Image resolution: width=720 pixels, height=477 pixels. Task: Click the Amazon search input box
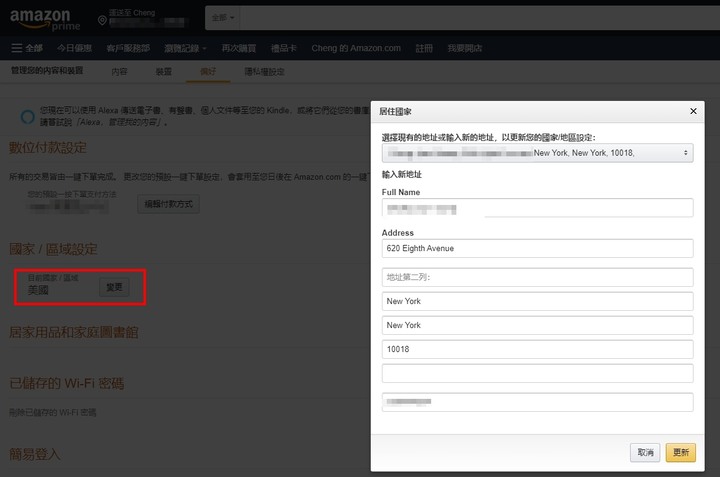(480, 17)
